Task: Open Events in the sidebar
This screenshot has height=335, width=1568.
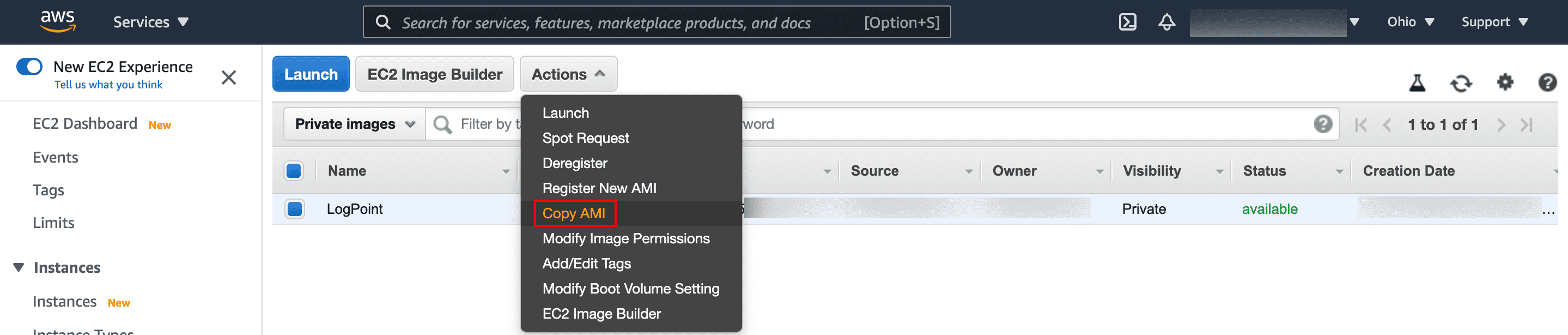Action: click(x=56, y=157)
